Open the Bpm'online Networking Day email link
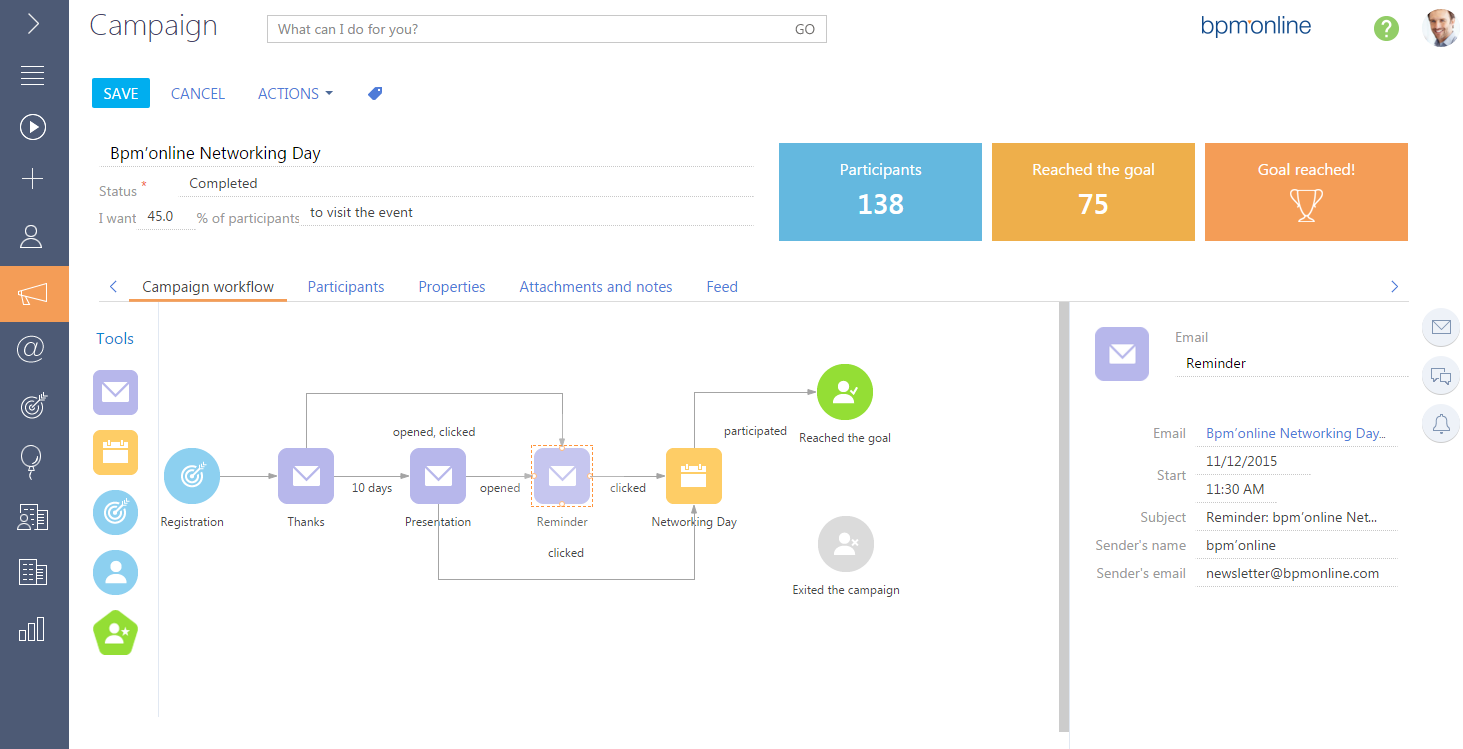 pyautogui.click(x=1295, y=433)
